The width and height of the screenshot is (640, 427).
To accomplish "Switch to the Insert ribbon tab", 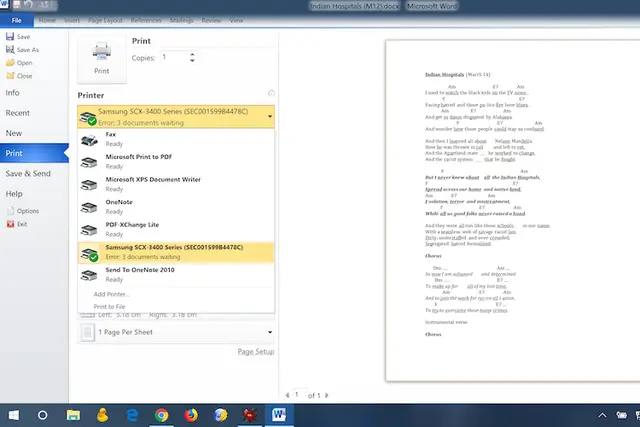I will point(72,20).
